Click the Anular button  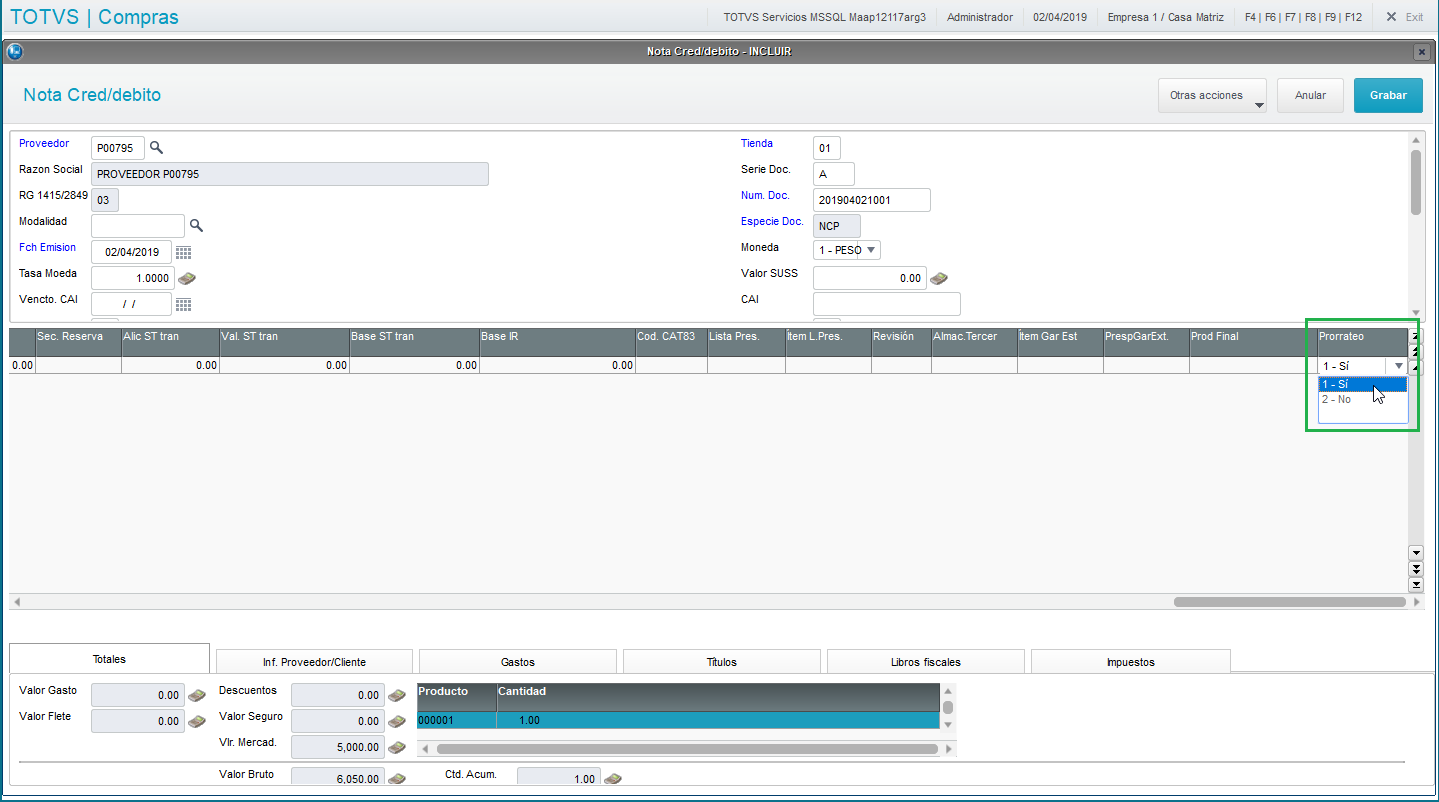pyautogui.click(x=1310, y=96)
